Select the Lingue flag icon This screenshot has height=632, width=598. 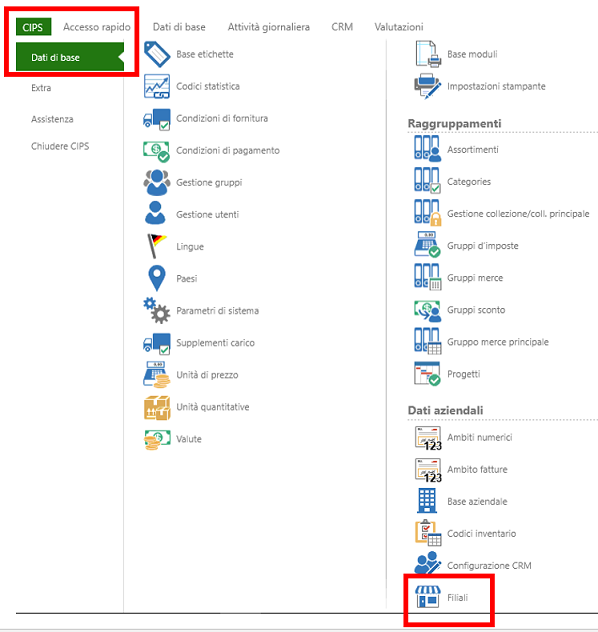(x=157, y=246)
